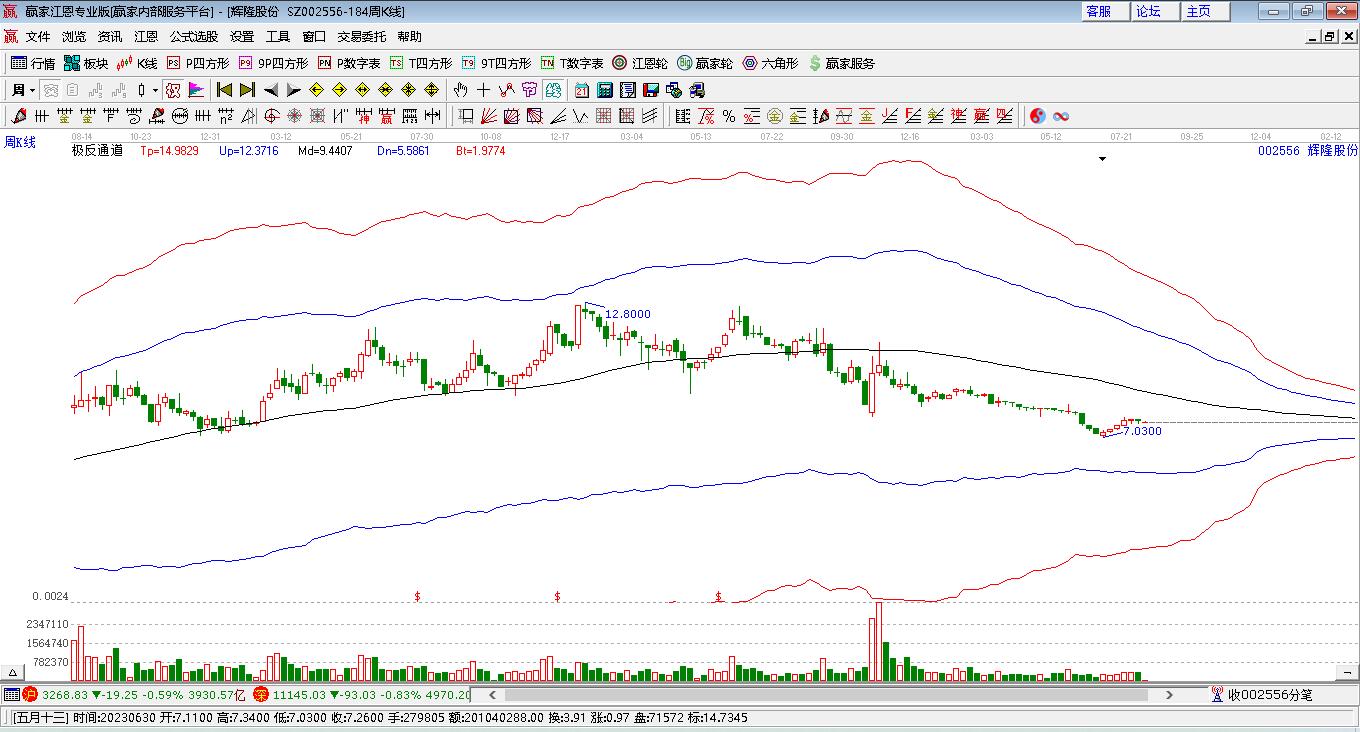Screen dimensions: 1360x732
Task: Open the calculator icon in toolbar
Action: 605,90
